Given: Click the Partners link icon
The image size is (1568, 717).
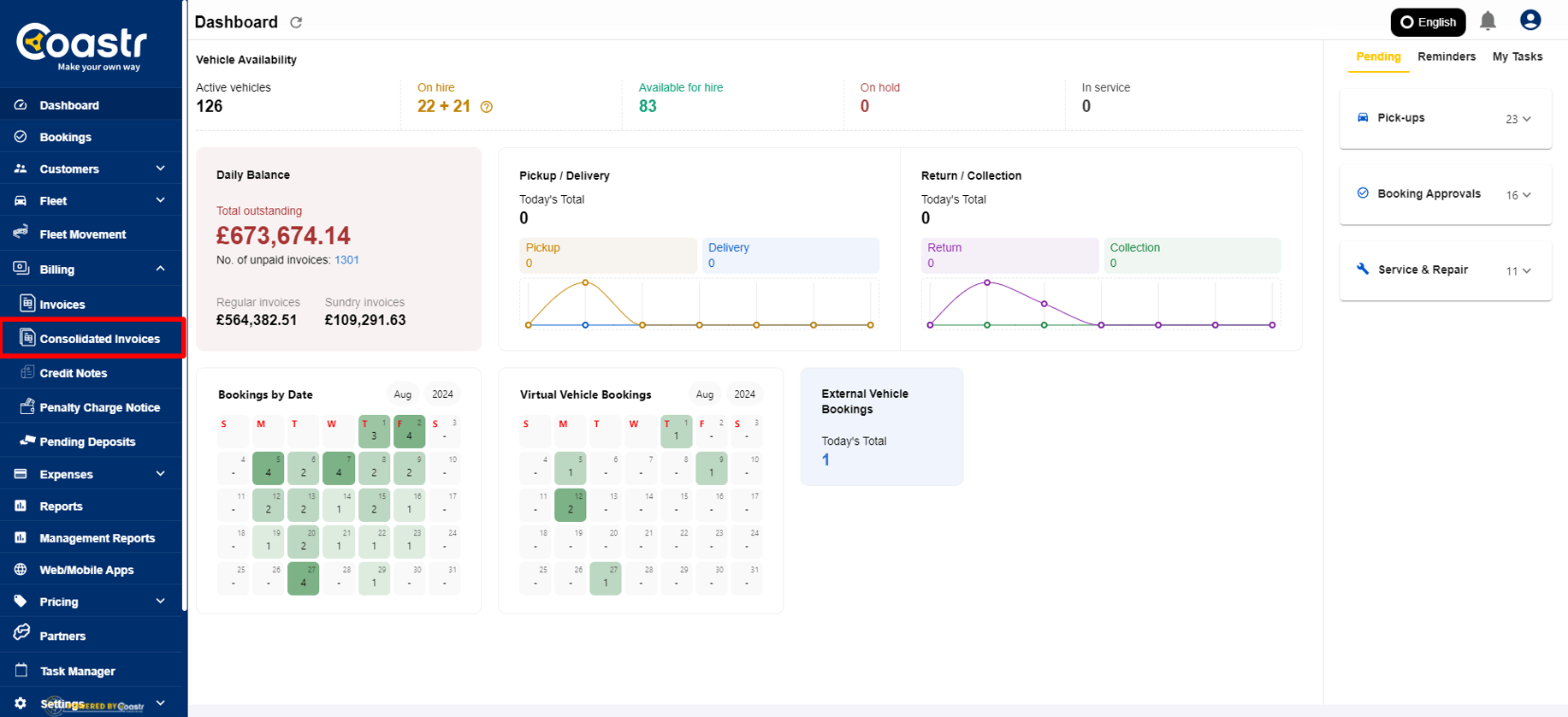Looking at the screenshot, I should point(21,634).
